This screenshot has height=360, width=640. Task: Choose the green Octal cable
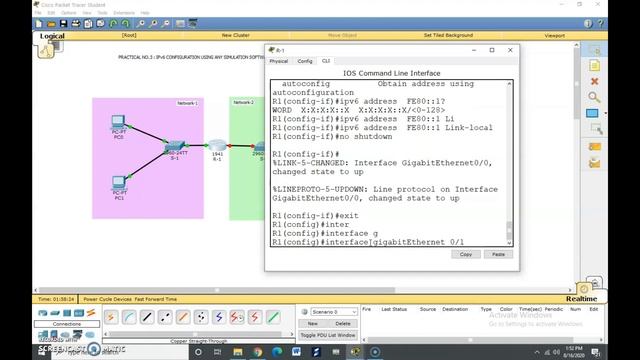[273, 317]
